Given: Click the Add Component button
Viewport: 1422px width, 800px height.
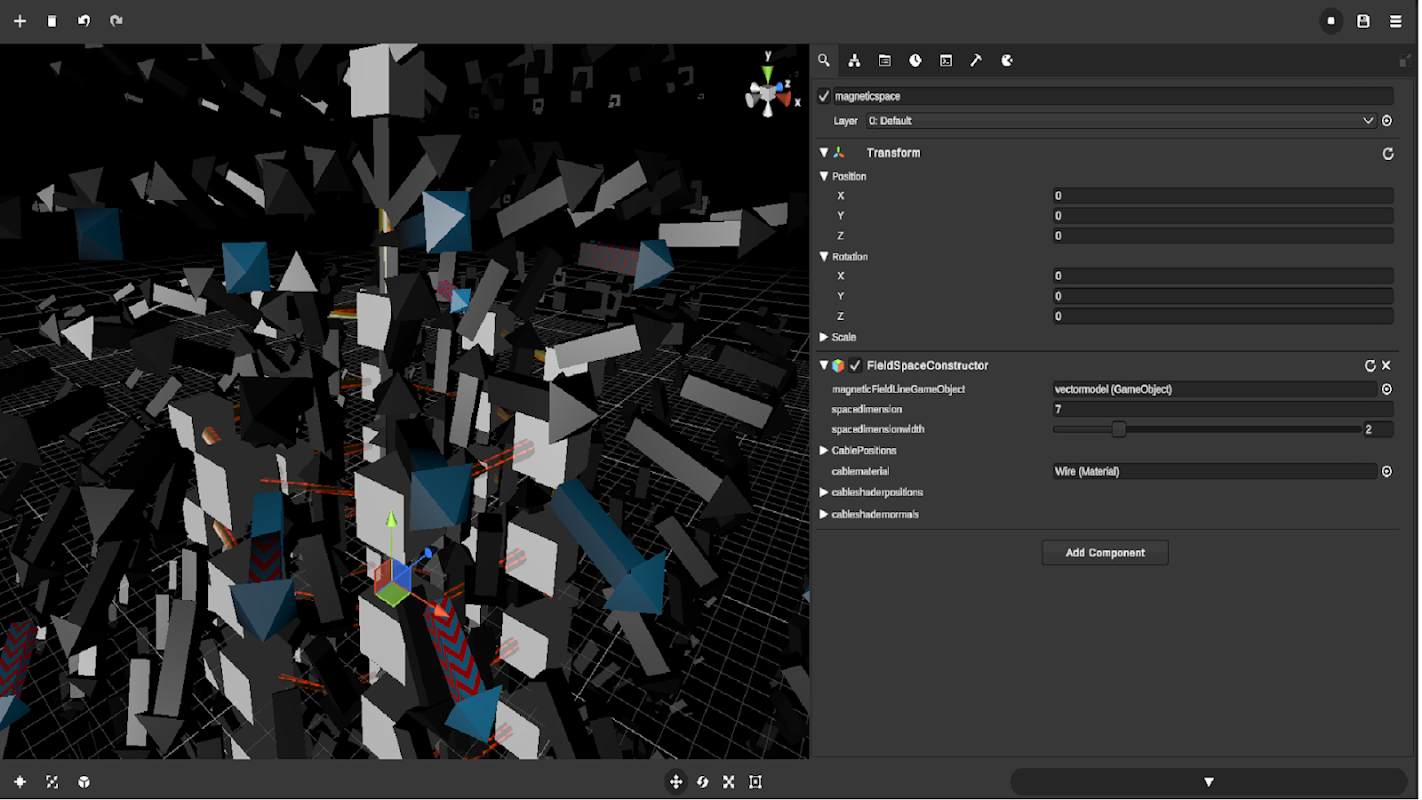Looking at the screenshot, I should pyautogui.click(x=1104, y=553).
